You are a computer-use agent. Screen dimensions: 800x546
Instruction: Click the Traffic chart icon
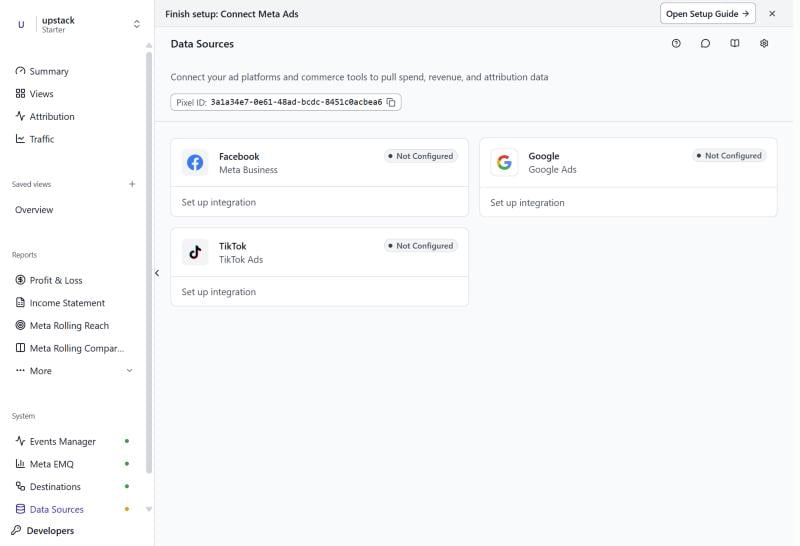pos(20,139)
